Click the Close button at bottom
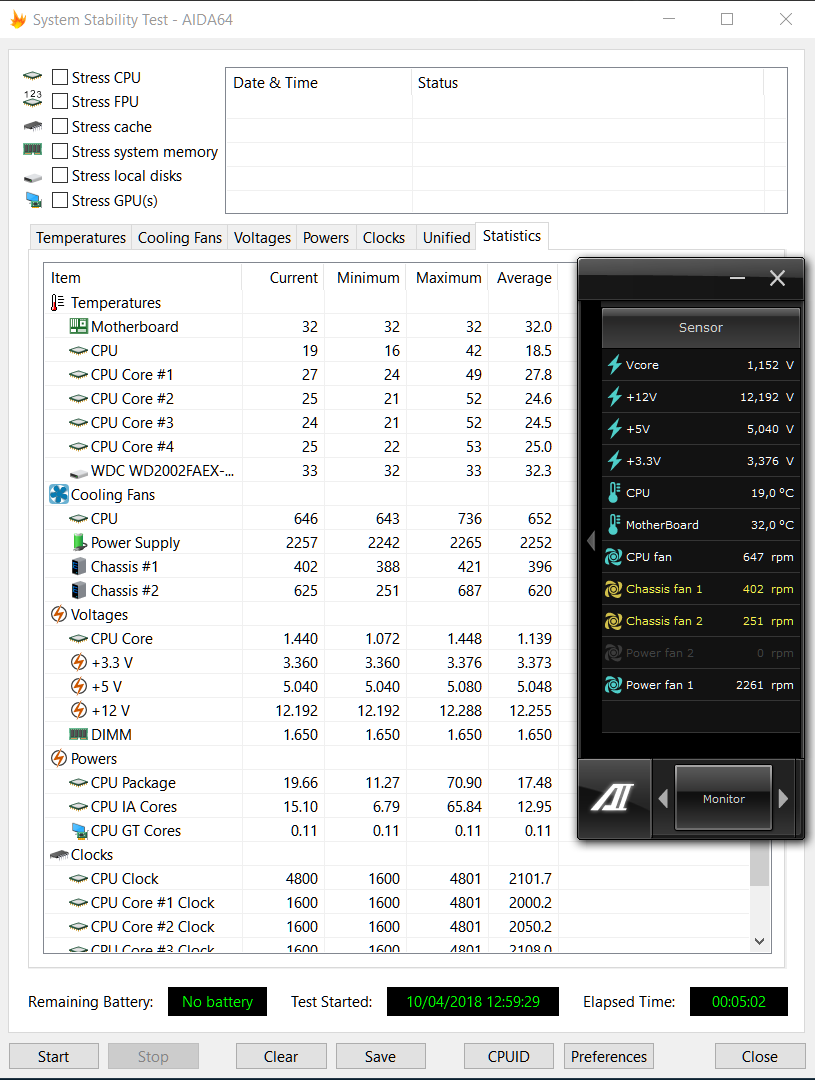This screenshot has height=1080, width=815. click(x=760, y=1056)
